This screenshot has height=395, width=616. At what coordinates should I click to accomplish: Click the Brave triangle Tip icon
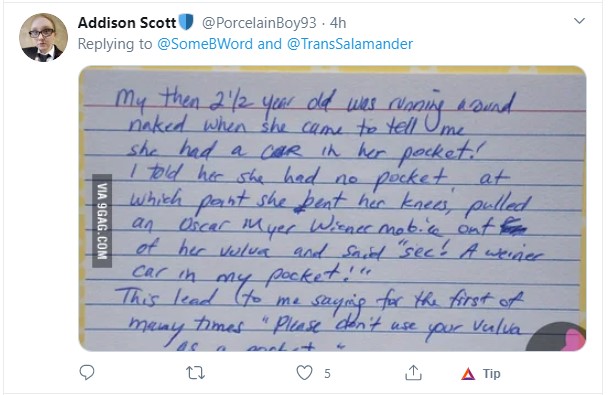(468, 373)
